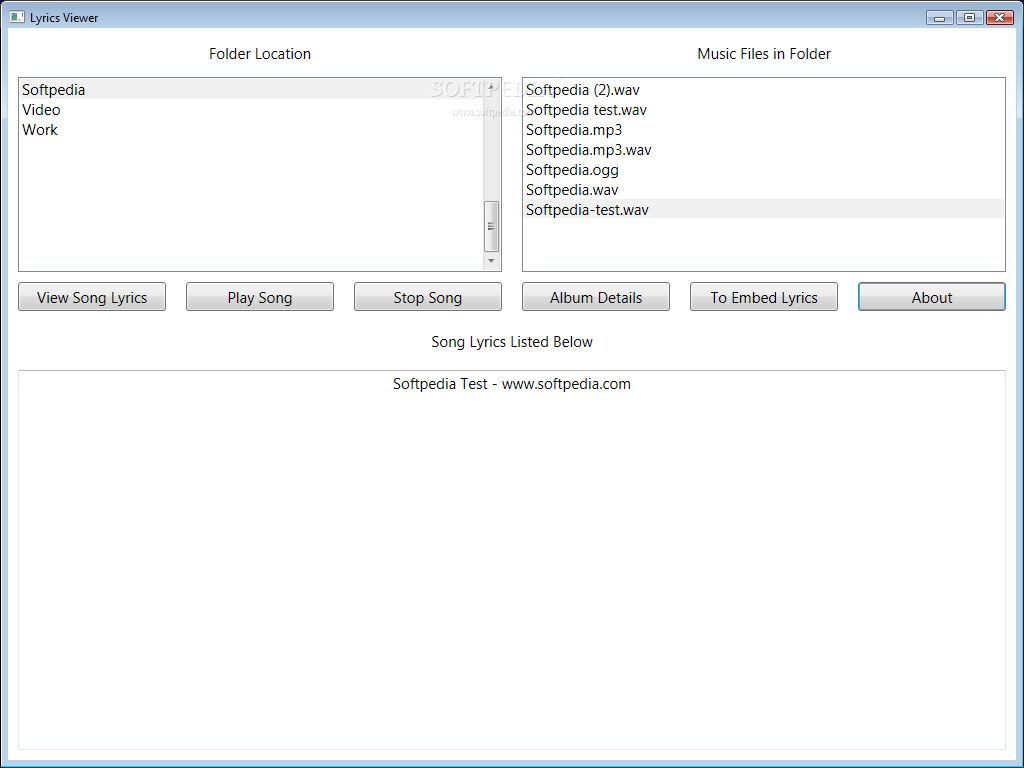Close the Lyrics Viewer window
1024x768 pixels.
(999, 18)
